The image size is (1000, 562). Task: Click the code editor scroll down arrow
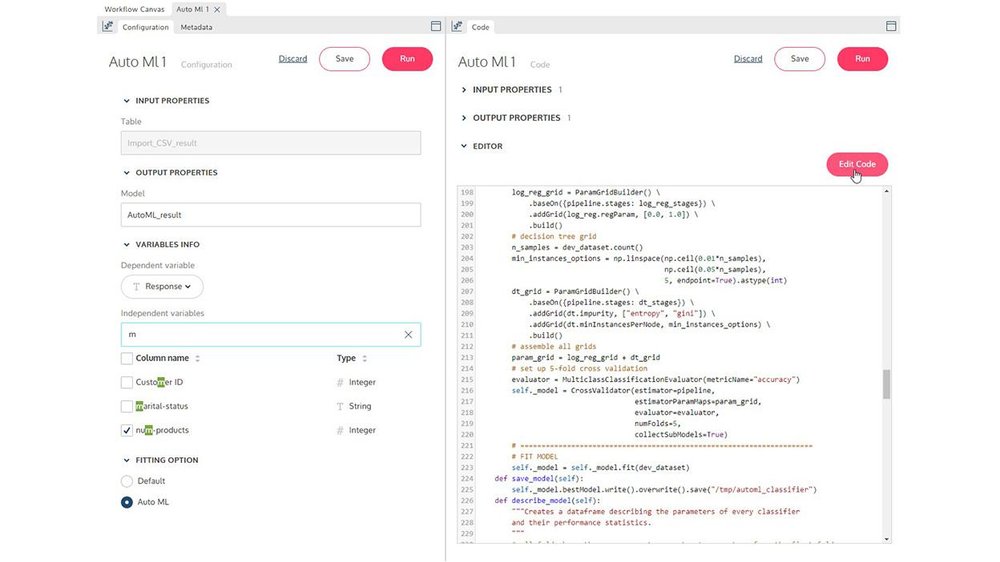[886, 539]
